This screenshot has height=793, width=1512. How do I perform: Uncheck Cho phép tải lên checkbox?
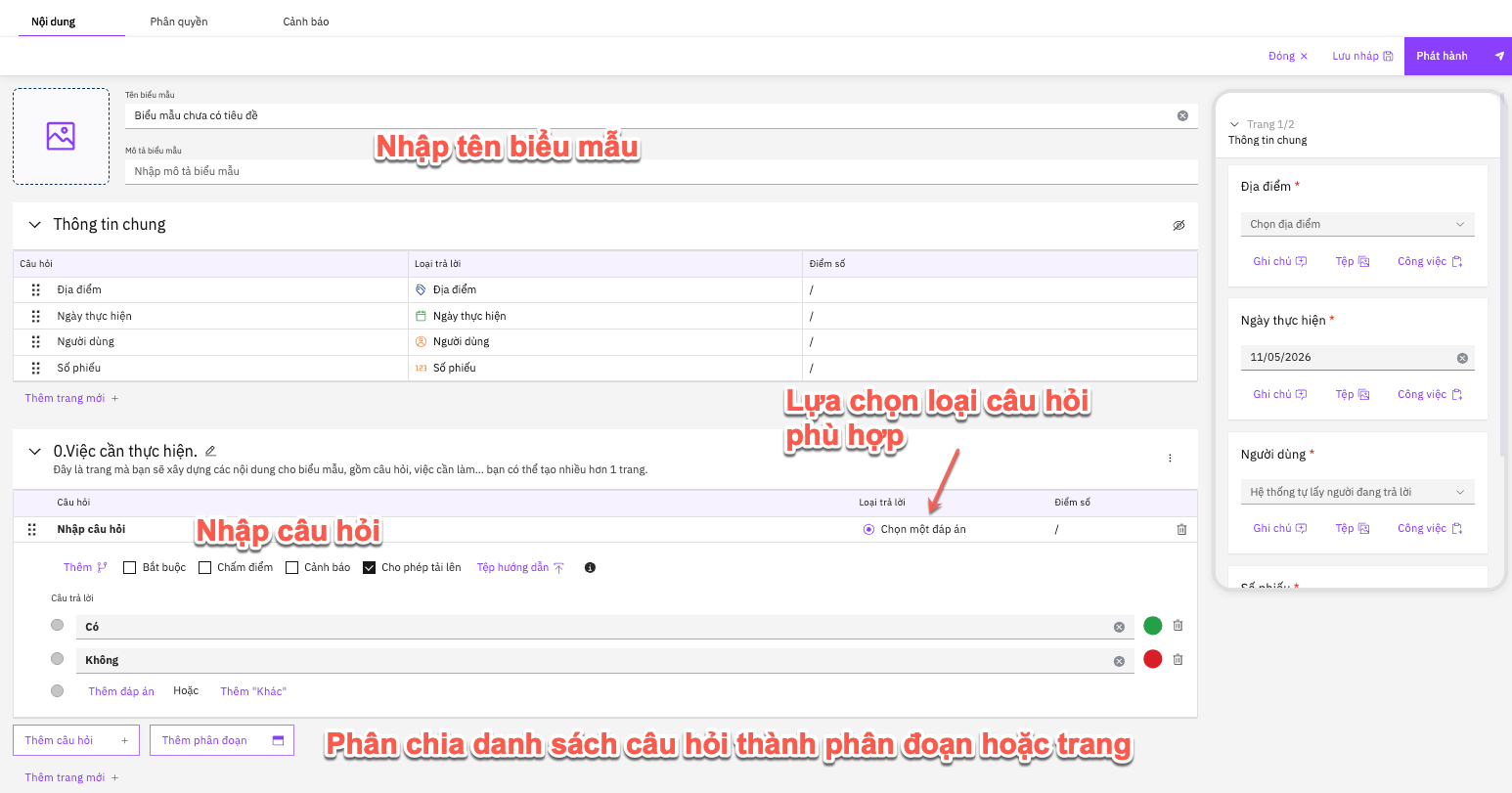click(x=369, y=567)
